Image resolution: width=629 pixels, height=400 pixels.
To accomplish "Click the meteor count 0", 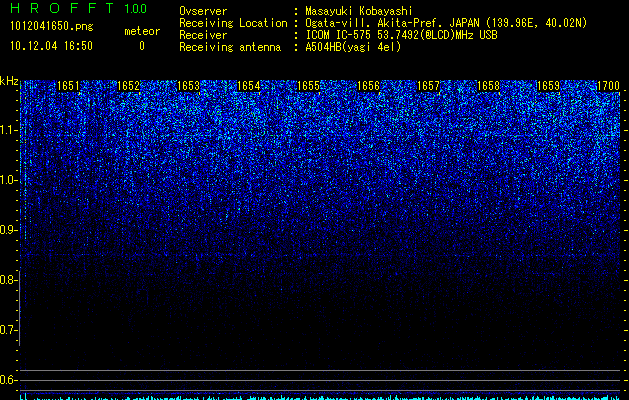I will pyautogui.click(x=142, y=46).
